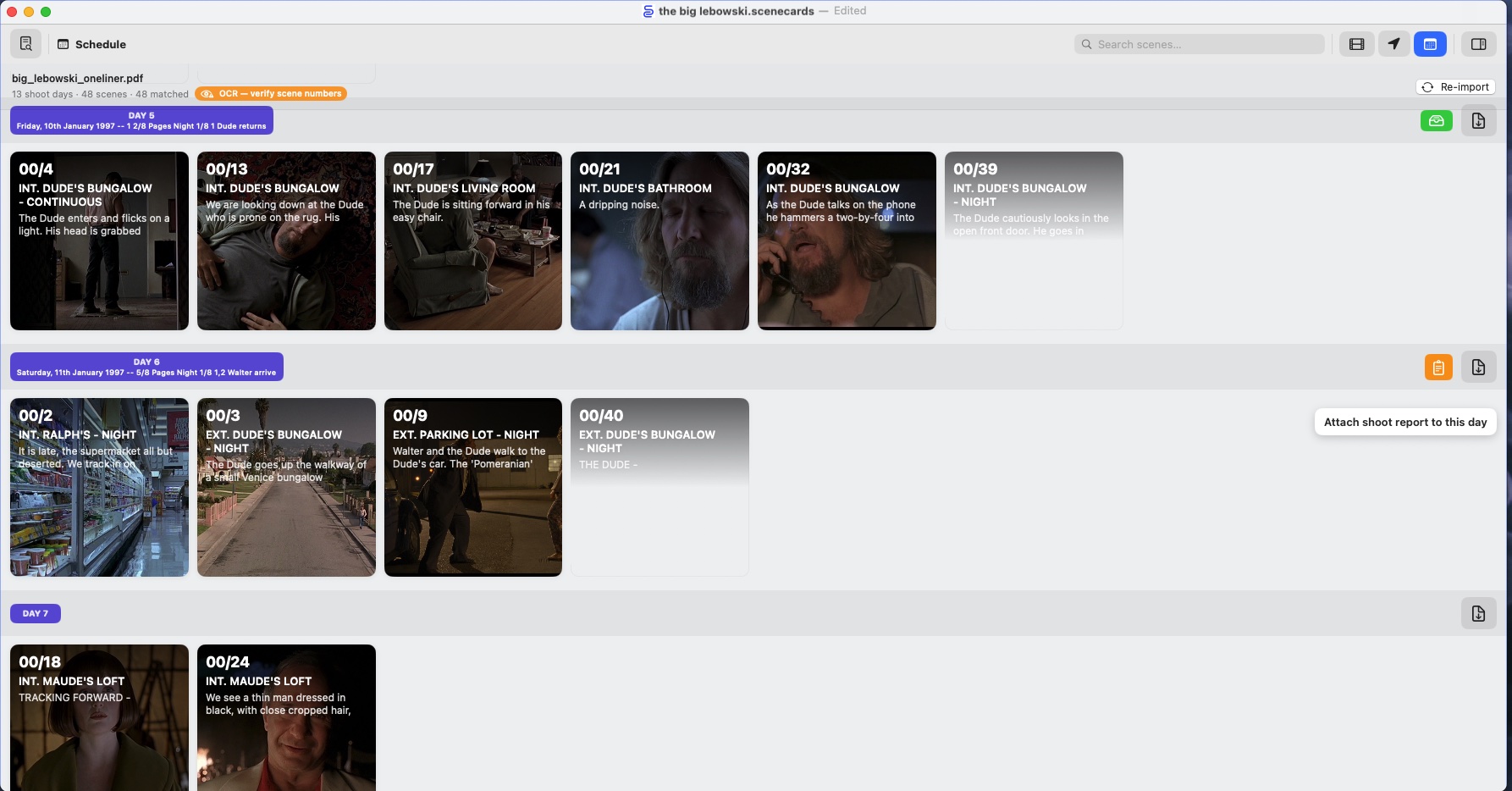Viewport: 1512px width, 791px height.
Task: Open scene card 00/17 Dude's Living Room
Action: click(473, 241)
